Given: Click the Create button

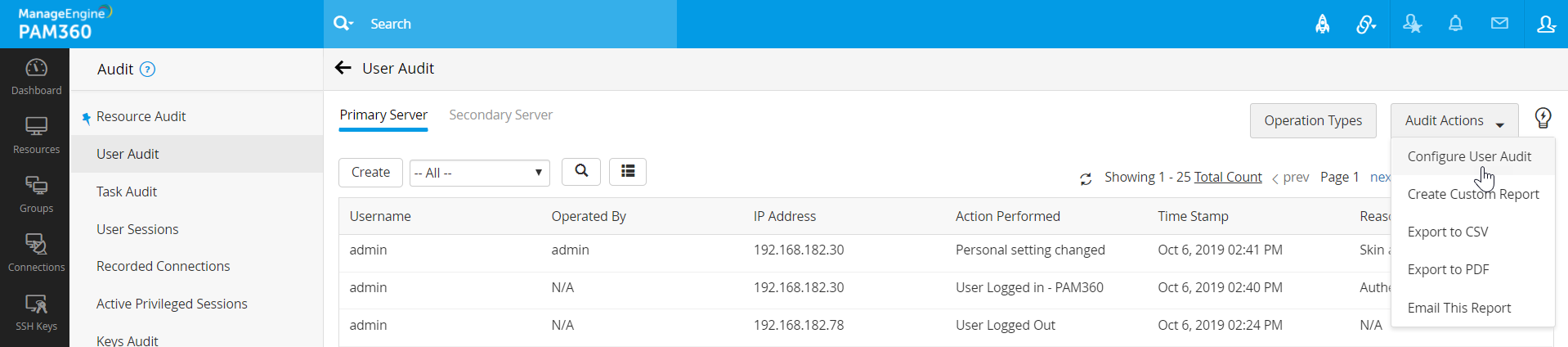Looking at the screenshot, I should [370, 172].
